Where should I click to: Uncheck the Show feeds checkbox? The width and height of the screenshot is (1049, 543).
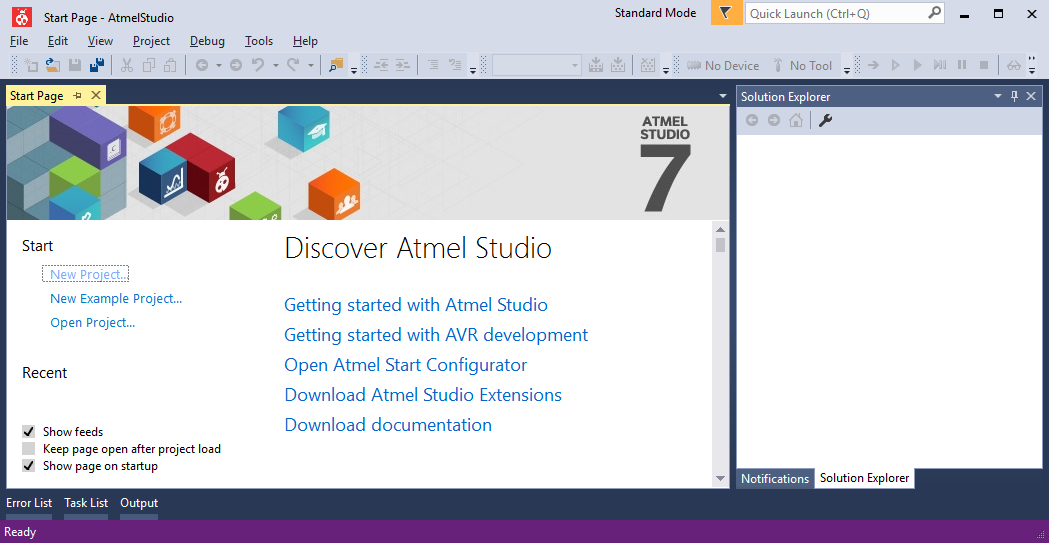[x=29, y=432]
